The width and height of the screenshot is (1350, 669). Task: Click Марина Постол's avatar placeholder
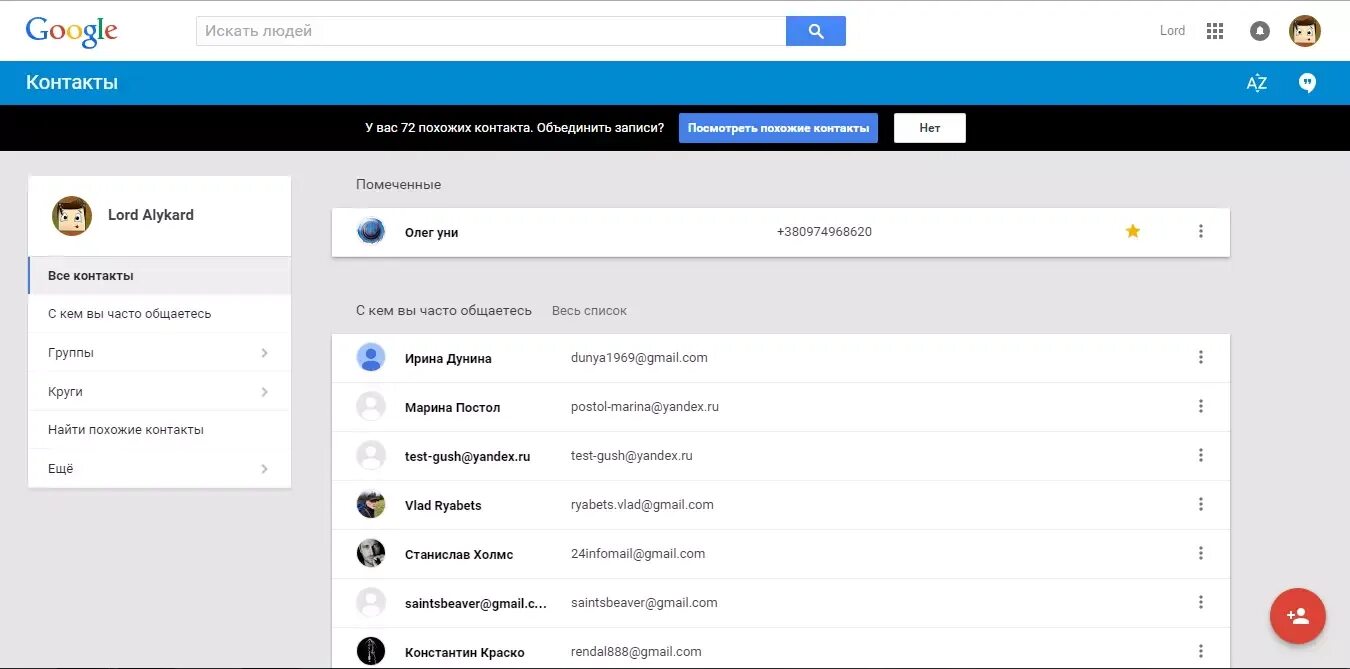[371, 406]
